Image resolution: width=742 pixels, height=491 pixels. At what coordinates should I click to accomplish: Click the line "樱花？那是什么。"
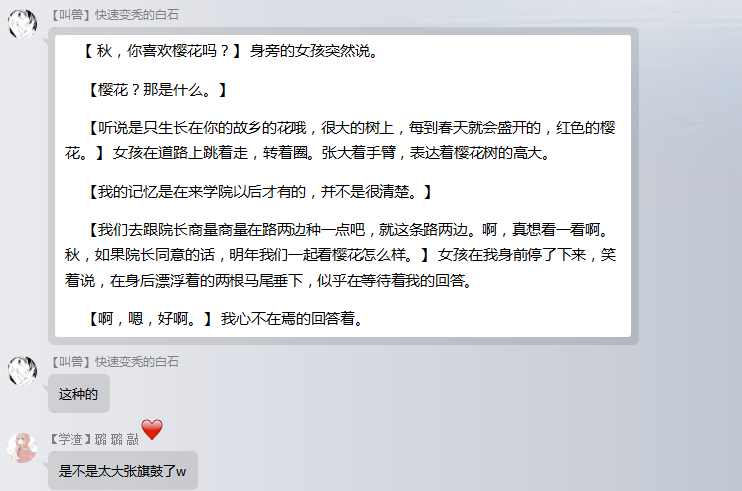[x=158, y=89]
